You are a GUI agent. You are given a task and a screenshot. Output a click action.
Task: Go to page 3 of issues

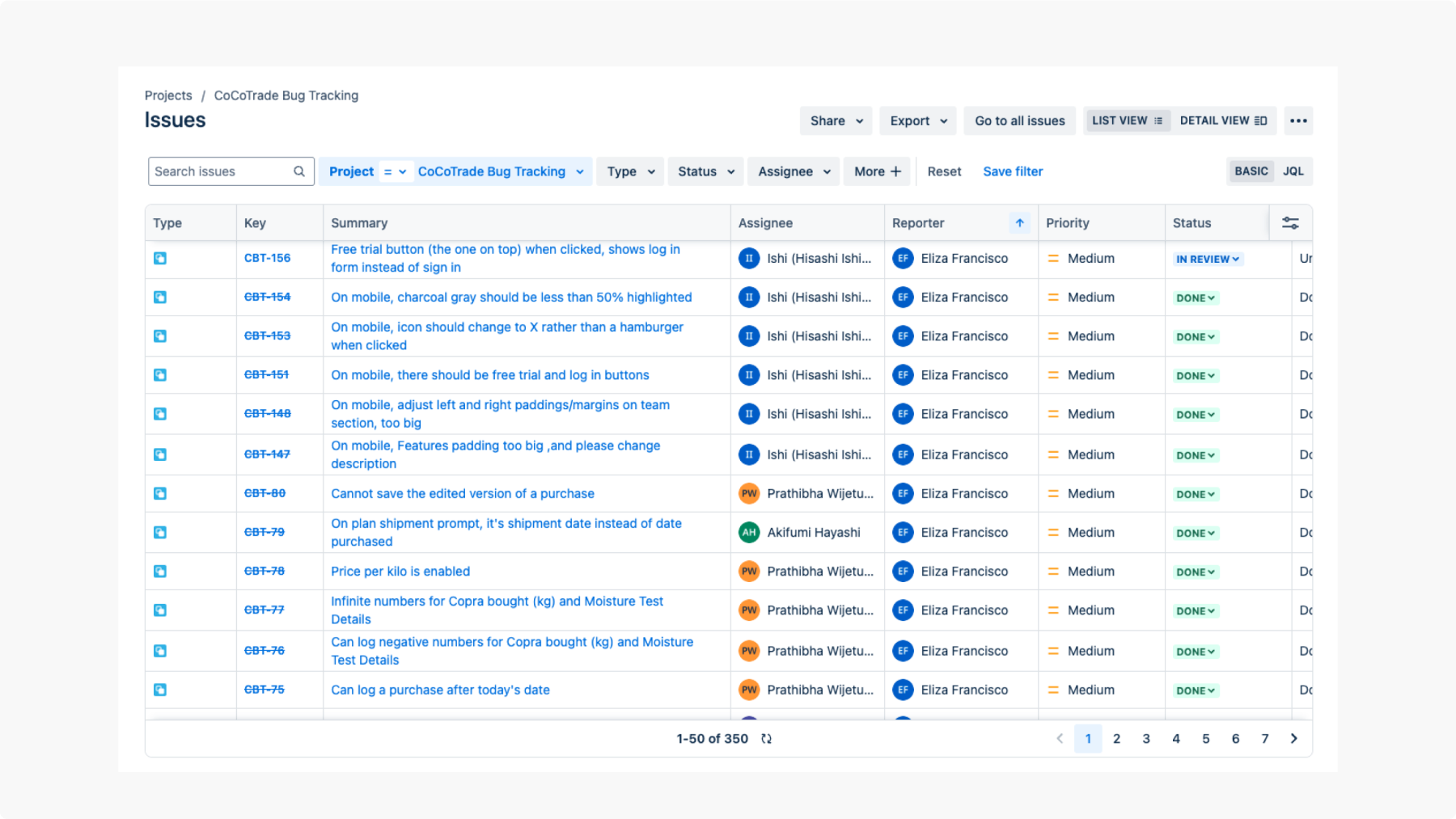coord(1146,738)
